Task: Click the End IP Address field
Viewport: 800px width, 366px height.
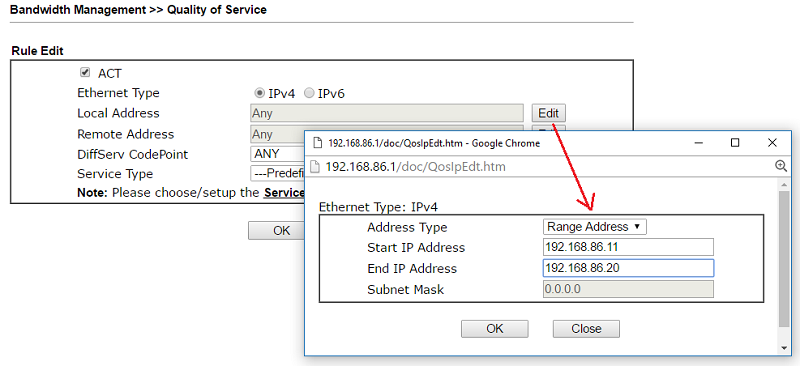Action: (628, 268)
